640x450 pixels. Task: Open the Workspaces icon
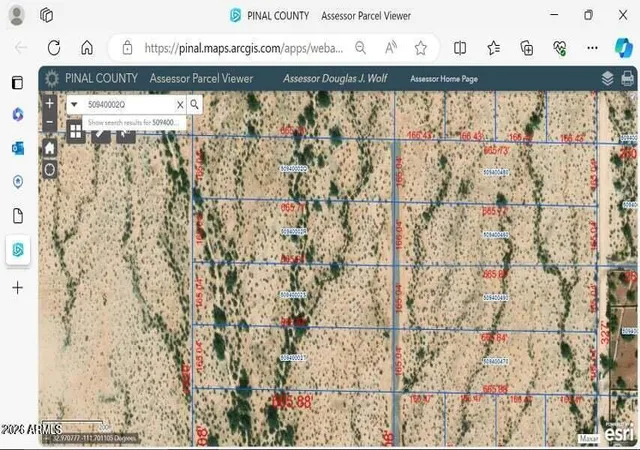[x=47, y=16]
